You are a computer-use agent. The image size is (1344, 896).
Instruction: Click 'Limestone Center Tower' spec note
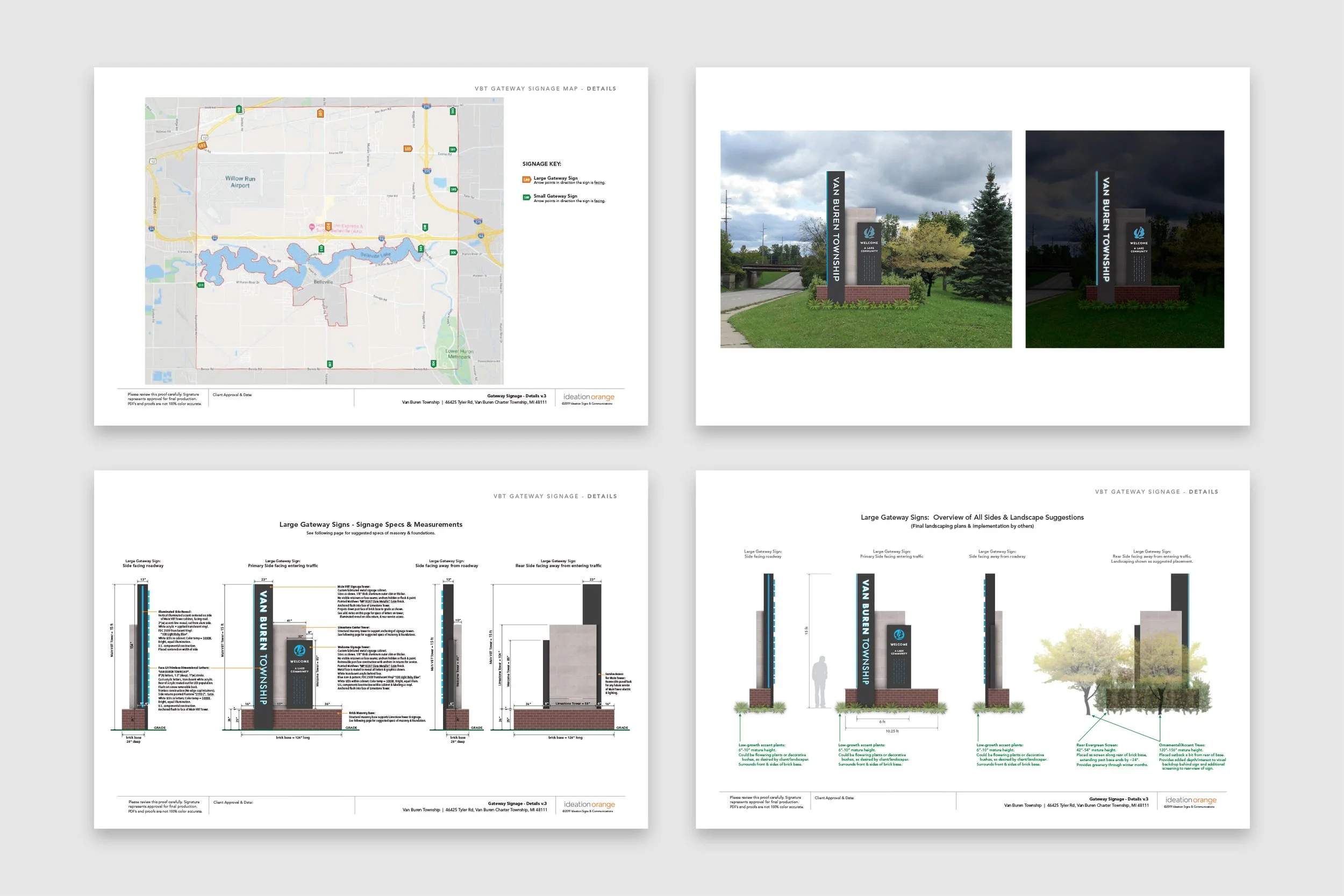click(x=376, y=631)
